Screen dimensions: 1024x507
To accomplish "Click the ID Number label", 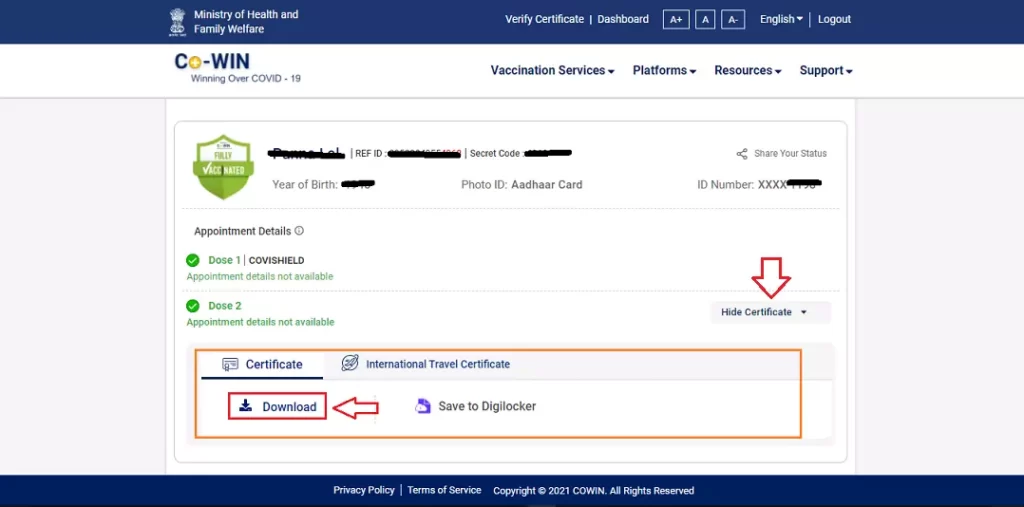I will pos(726,185).
